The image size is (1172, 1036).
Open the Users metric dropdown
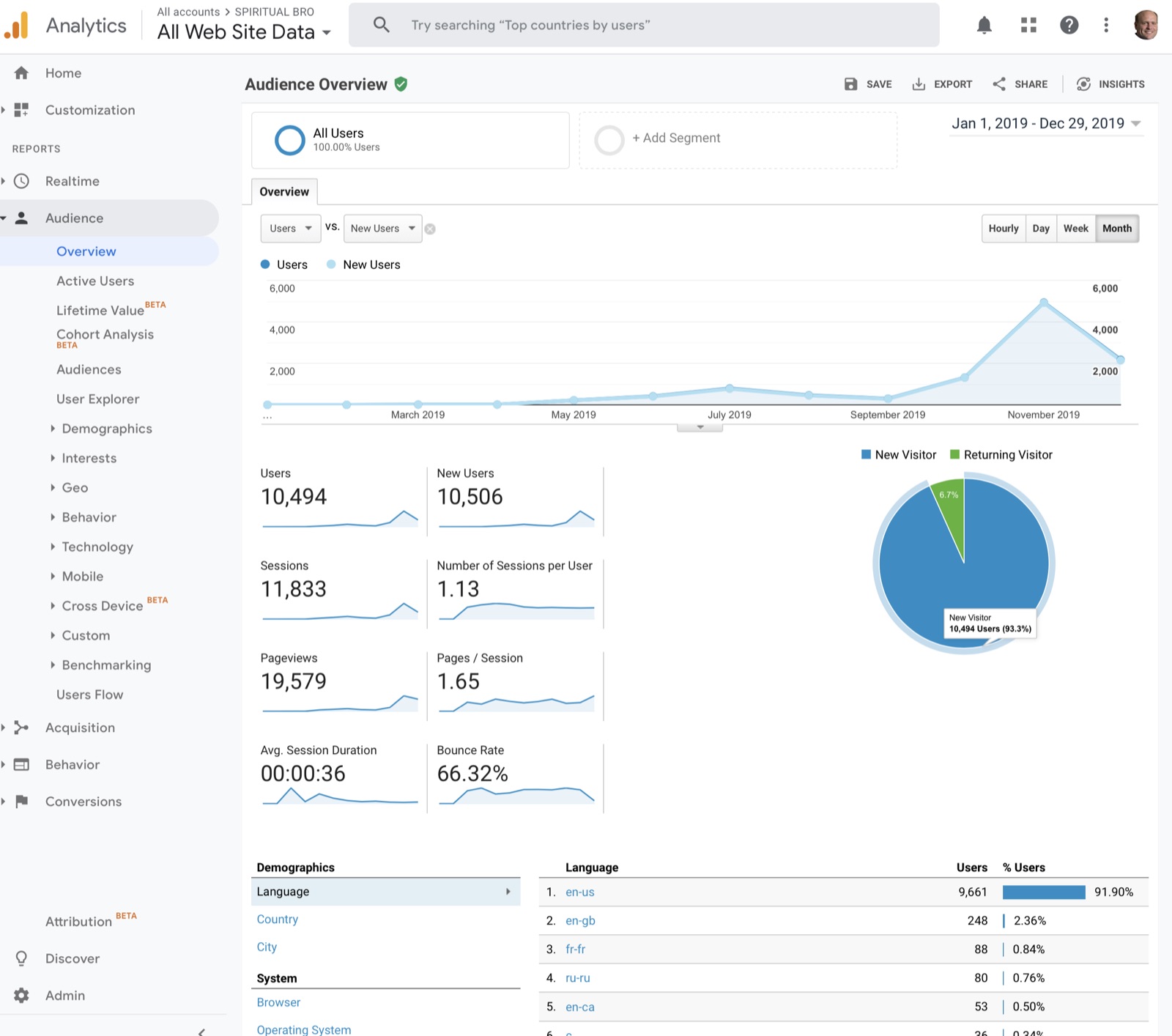[x=291, y=229]
